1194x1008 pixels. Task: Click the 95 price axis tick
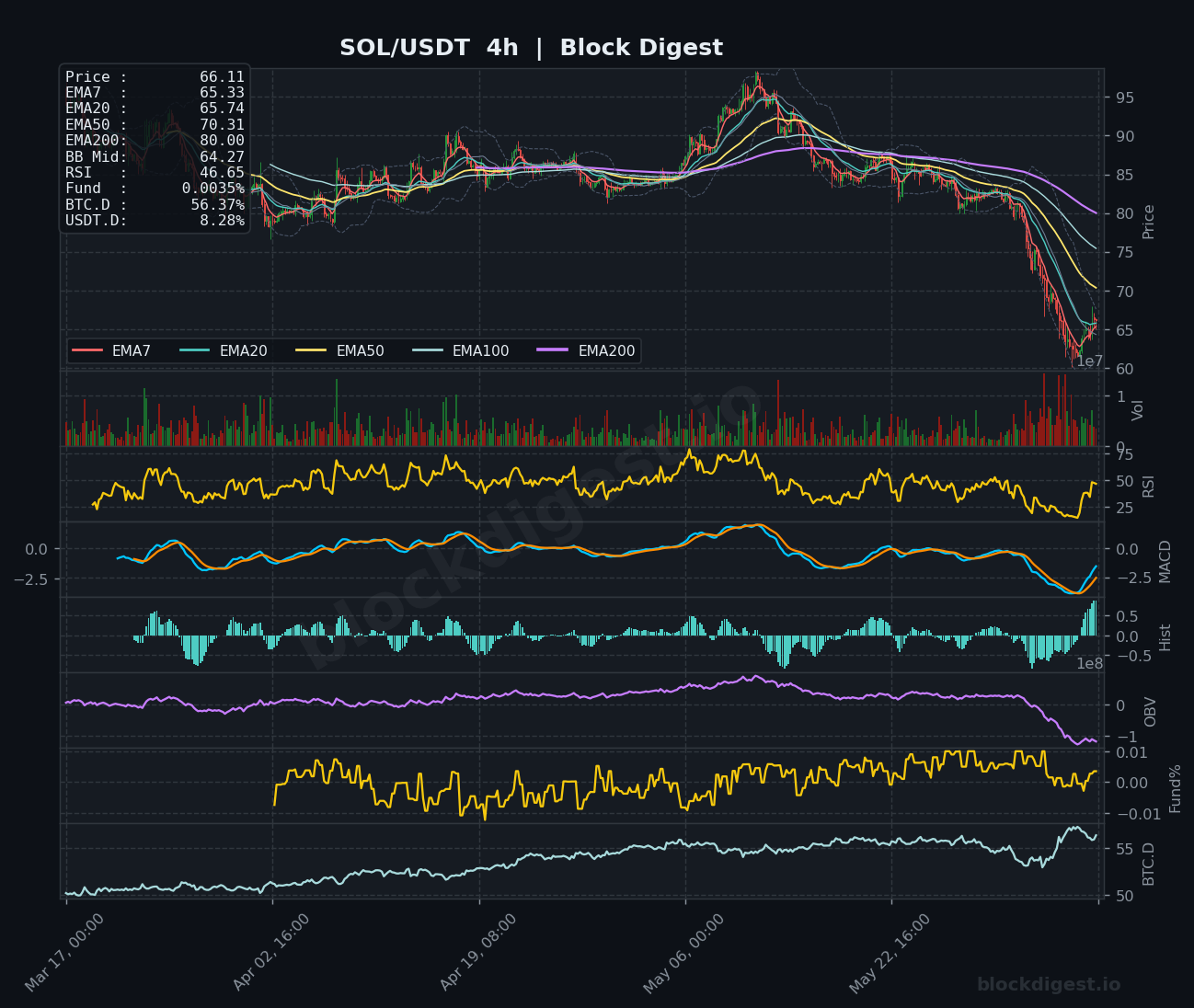coord(1125,98)
